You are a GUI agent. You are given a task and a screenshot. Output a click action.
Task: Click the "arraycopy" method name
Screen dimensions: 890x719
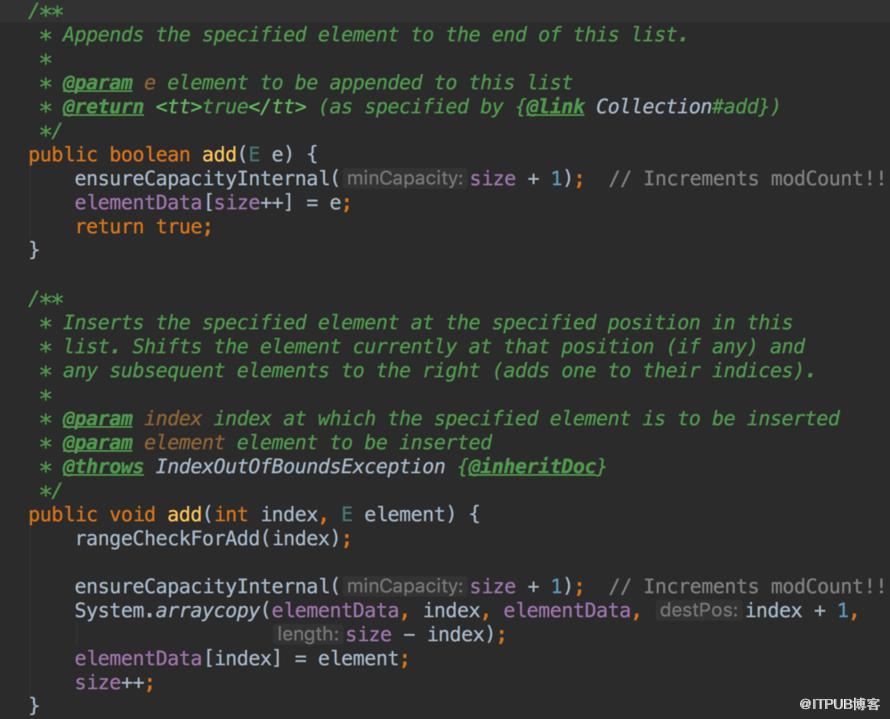point(208,611)
